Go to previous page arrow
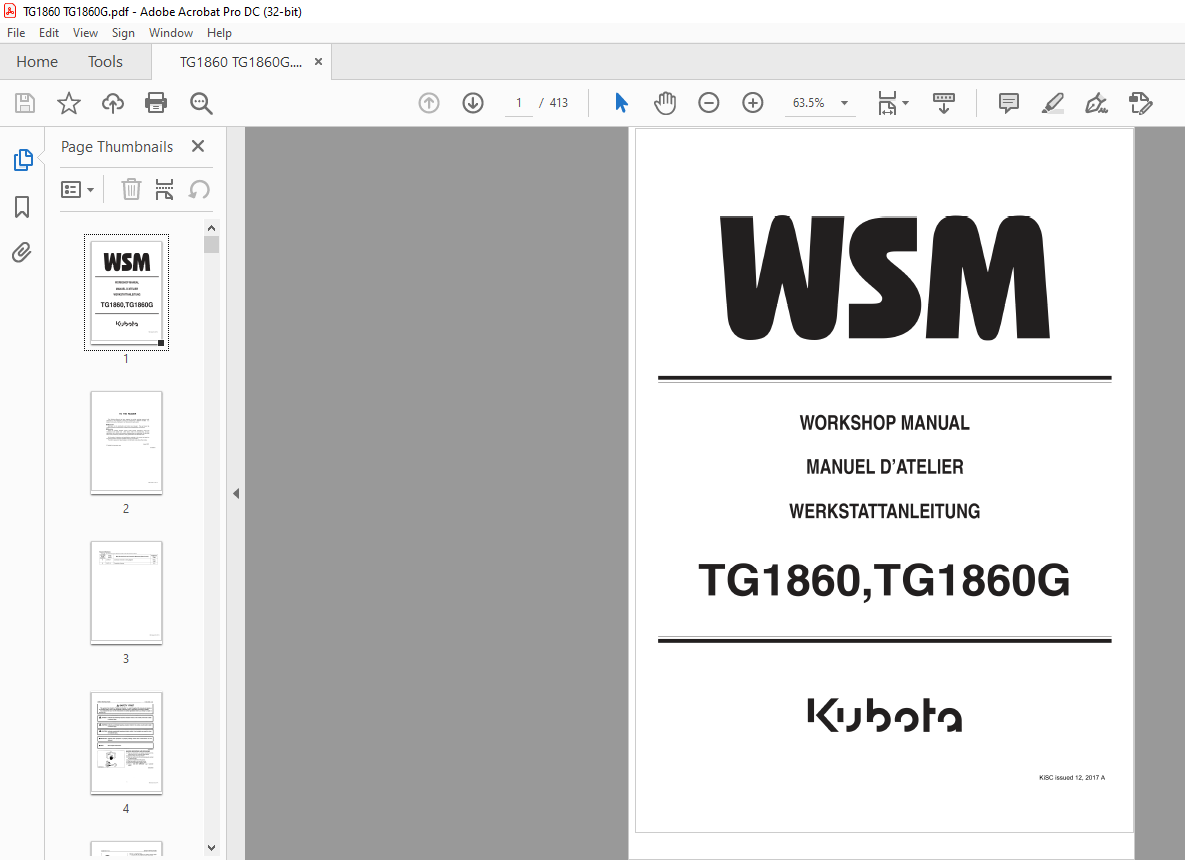1185x860 pixels. pos(429,103)
